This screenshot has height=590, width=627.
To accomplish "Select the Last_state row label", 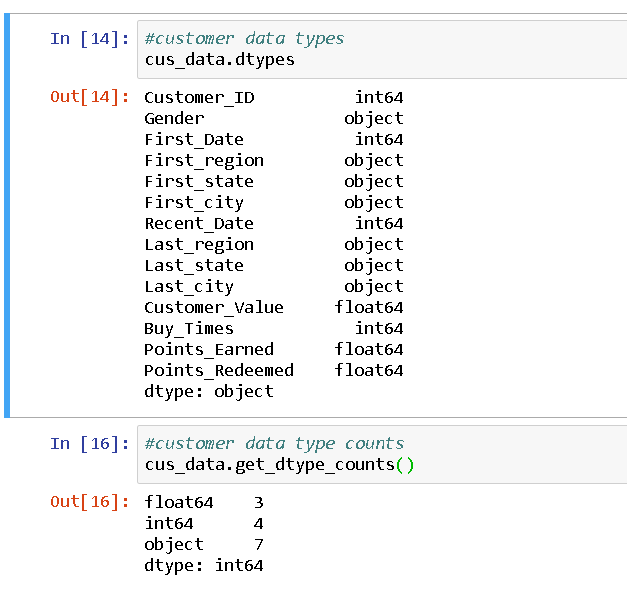I will [x=194, y=266].
